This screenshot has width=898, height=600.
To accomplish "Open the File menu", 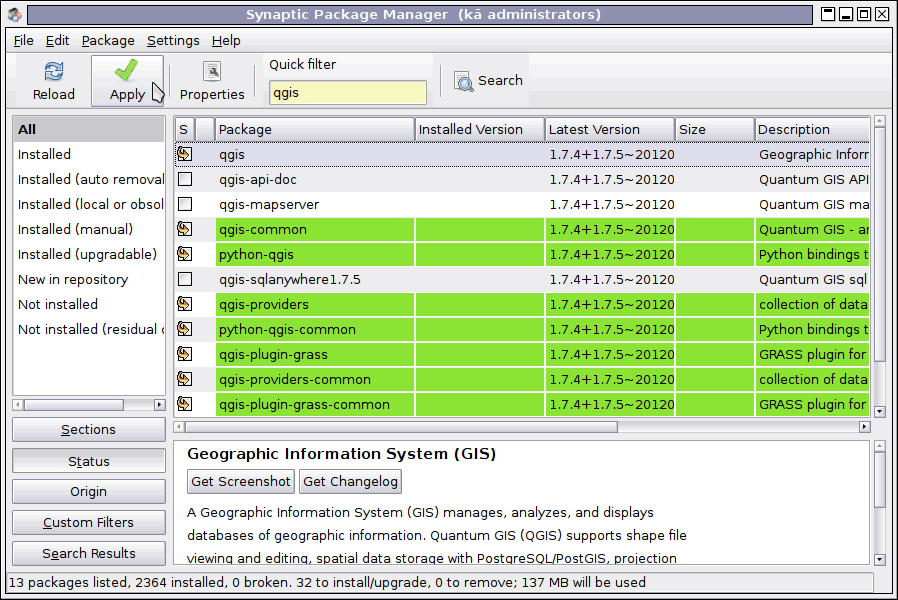I will pyautogui.click(x=23, y=41).
